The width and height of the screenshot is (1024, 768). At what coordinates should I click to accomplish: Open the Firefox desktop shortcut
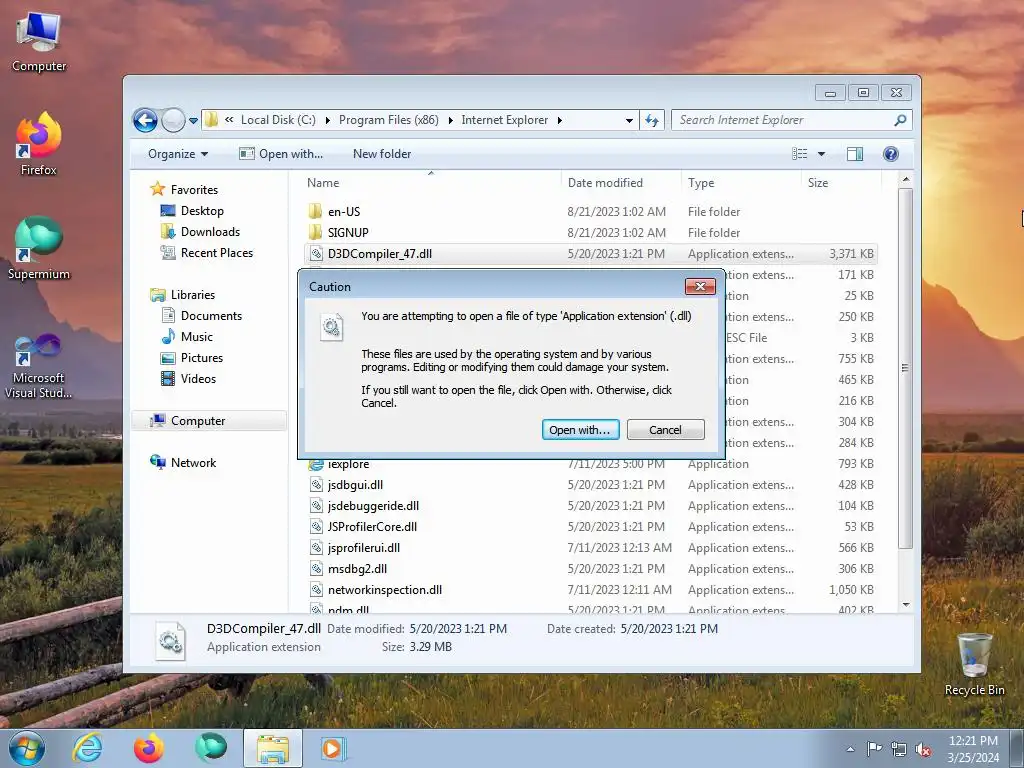(x=39, y=144)
